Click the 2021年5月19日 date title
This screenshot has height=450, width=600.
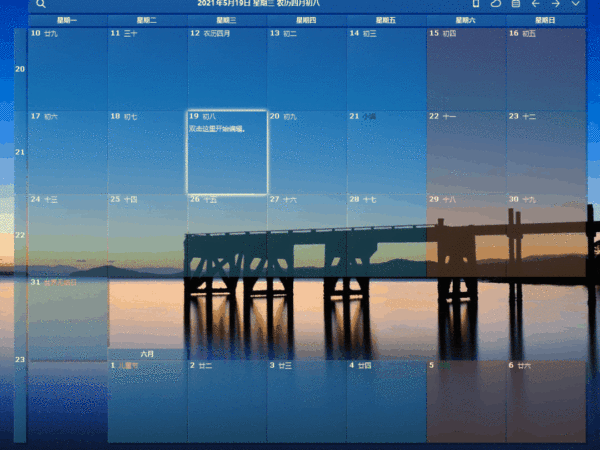coord(259,4)
